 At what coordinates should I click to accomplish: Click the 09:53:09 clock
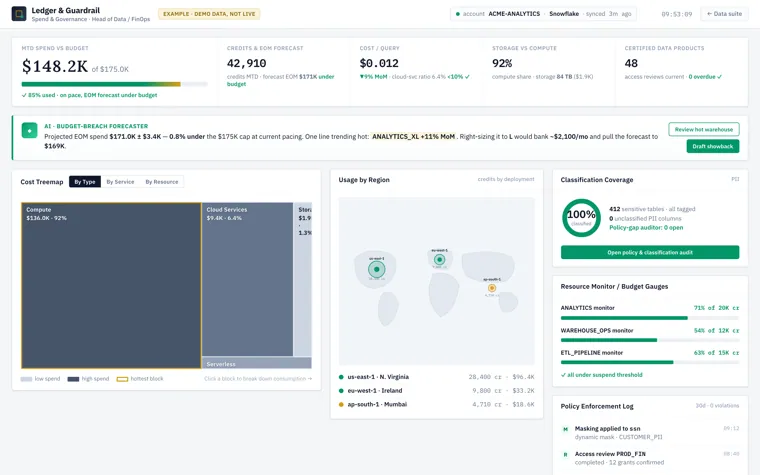pos(677,14)
